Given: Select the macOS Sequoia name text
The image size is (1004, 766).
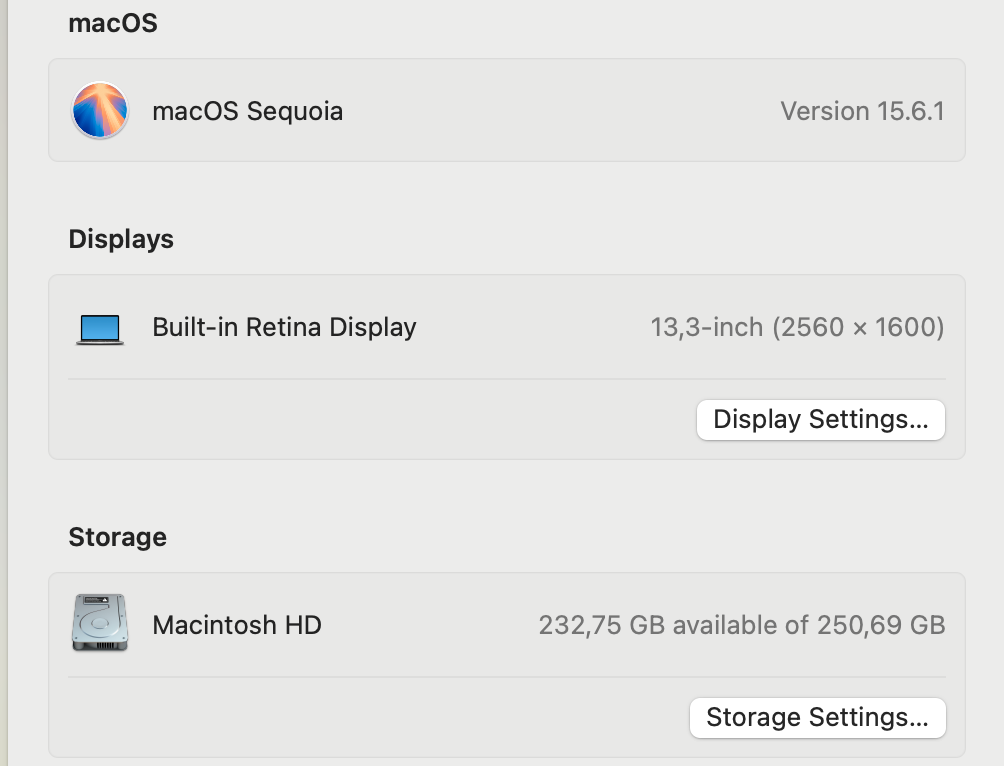Looking at the screenshot, I should pos(247,111).
